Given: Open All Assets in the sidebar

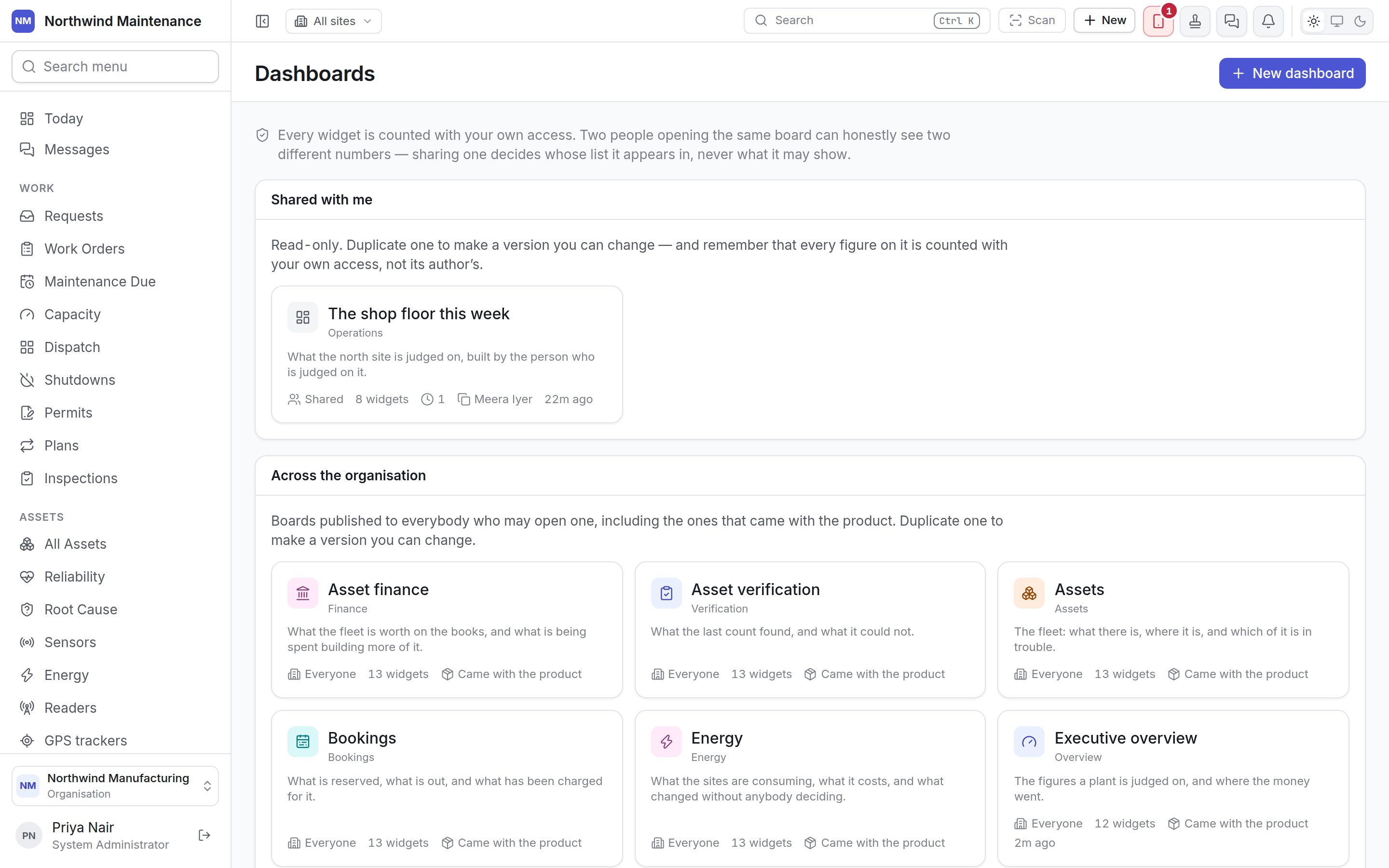Looking at the screenshot, I should pos(115,543).
